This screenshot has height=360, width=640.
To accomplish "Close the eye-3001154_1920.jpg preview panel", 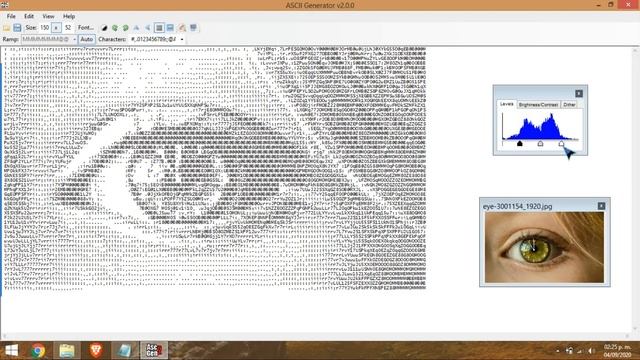I will [601, 206].
